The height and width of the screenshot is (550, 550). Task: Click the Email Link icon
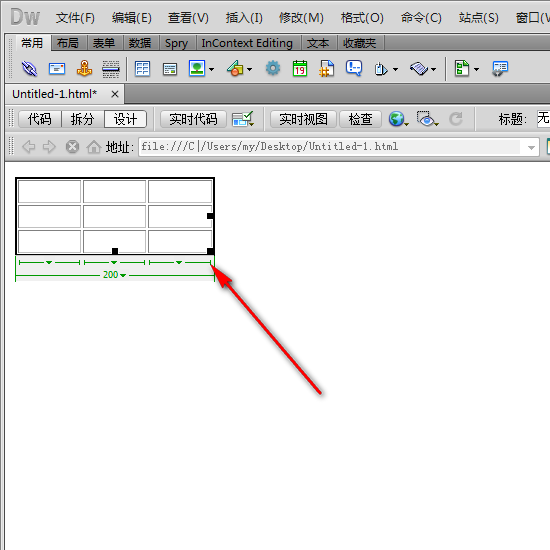57,69
